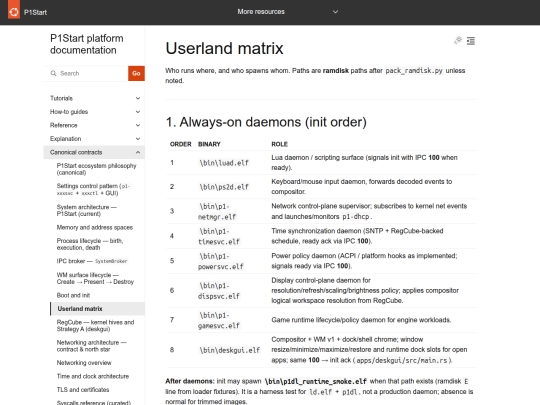This screenshot has height=405, width=540.
Task: Open Networking architecture contract page
Action: pyautogui.click(x=92, y=346)
